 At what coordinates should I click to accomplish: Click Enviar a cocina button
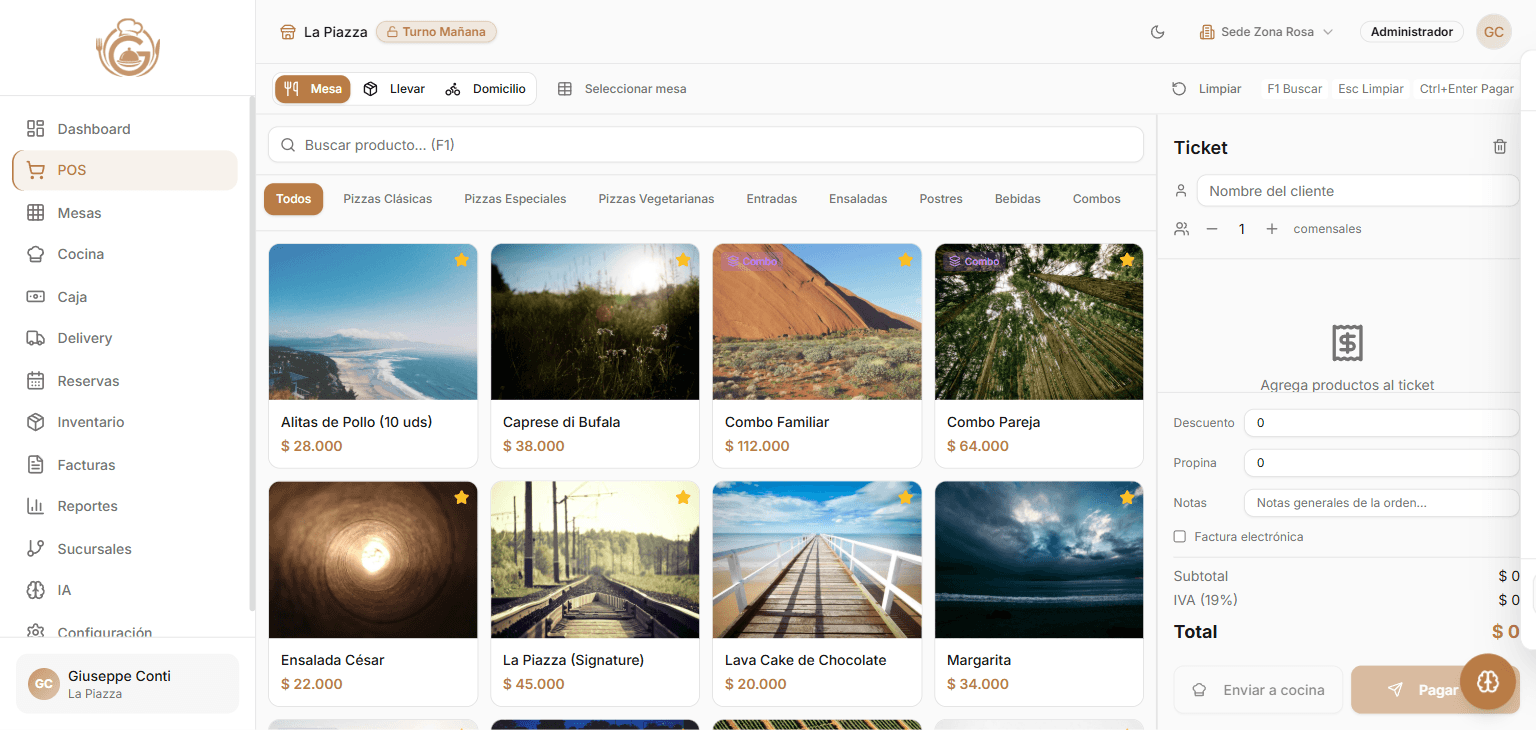coord(1258,690)
